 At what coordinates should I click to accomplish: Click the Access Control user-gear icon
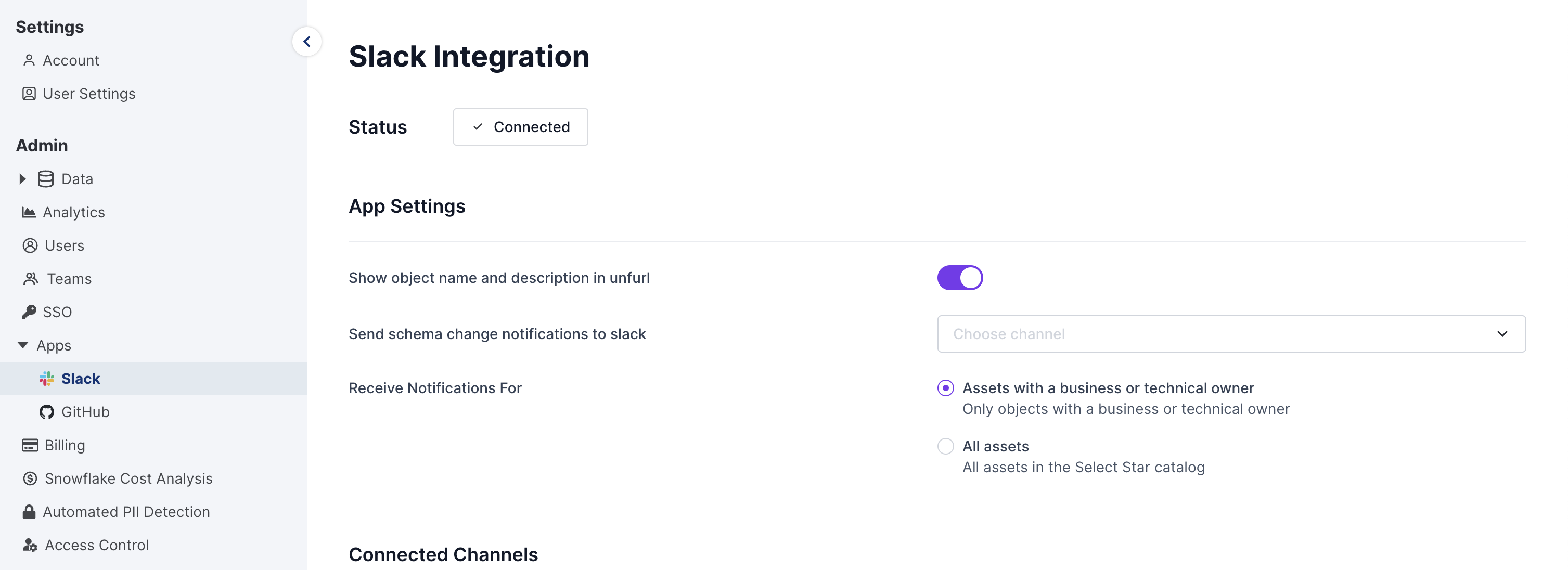30,545
